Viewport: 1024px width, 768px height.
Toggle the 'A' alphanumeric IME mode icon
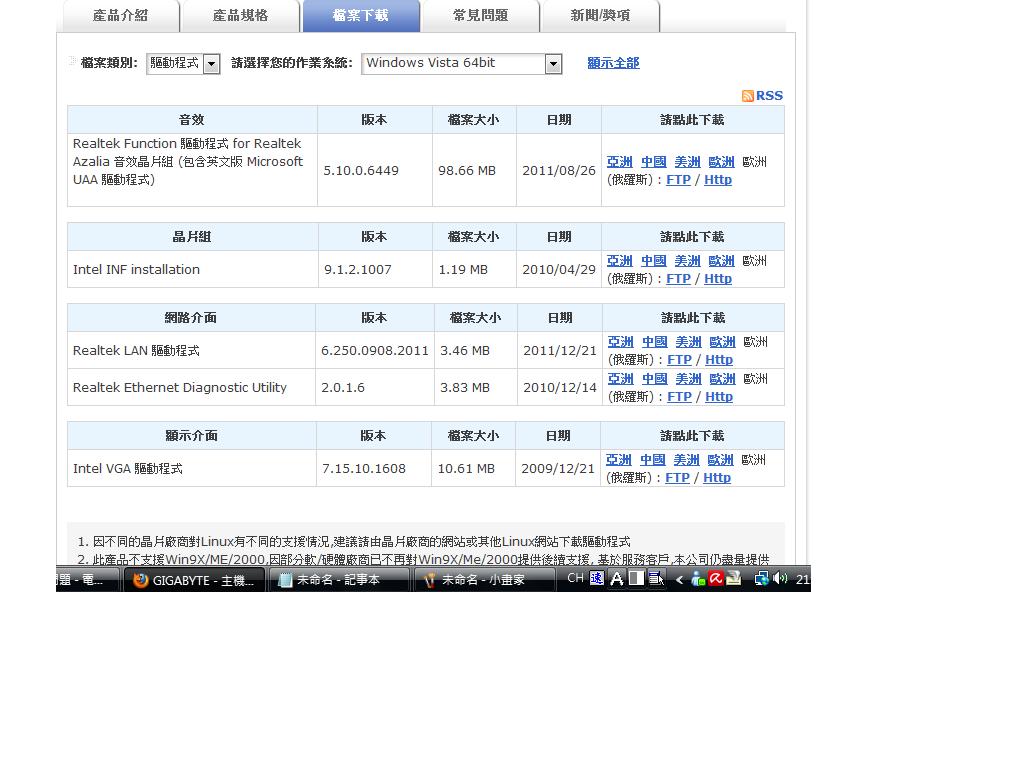[616, 579]
